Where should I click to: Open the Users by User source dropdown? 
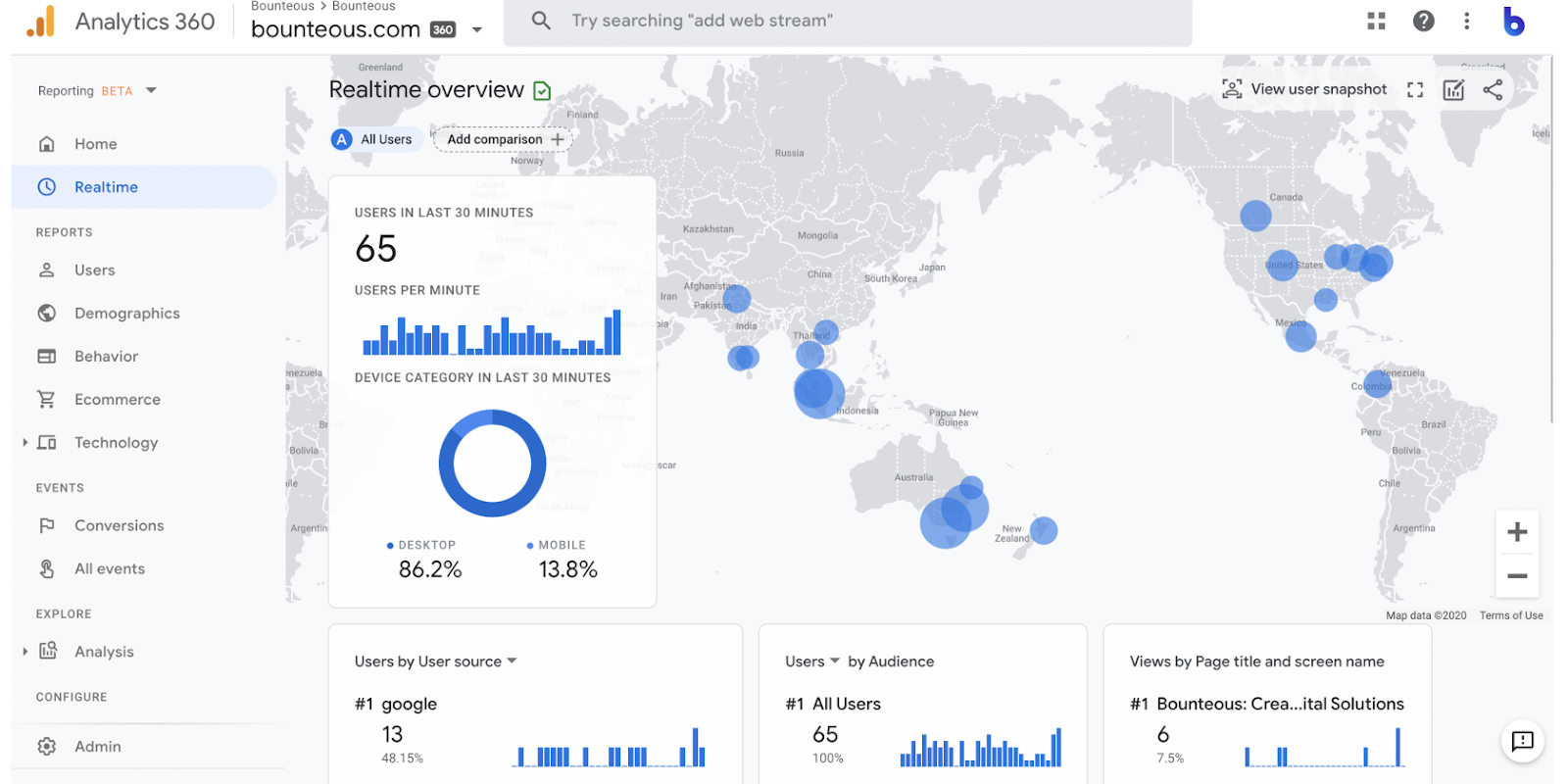(x=512, y=661)
